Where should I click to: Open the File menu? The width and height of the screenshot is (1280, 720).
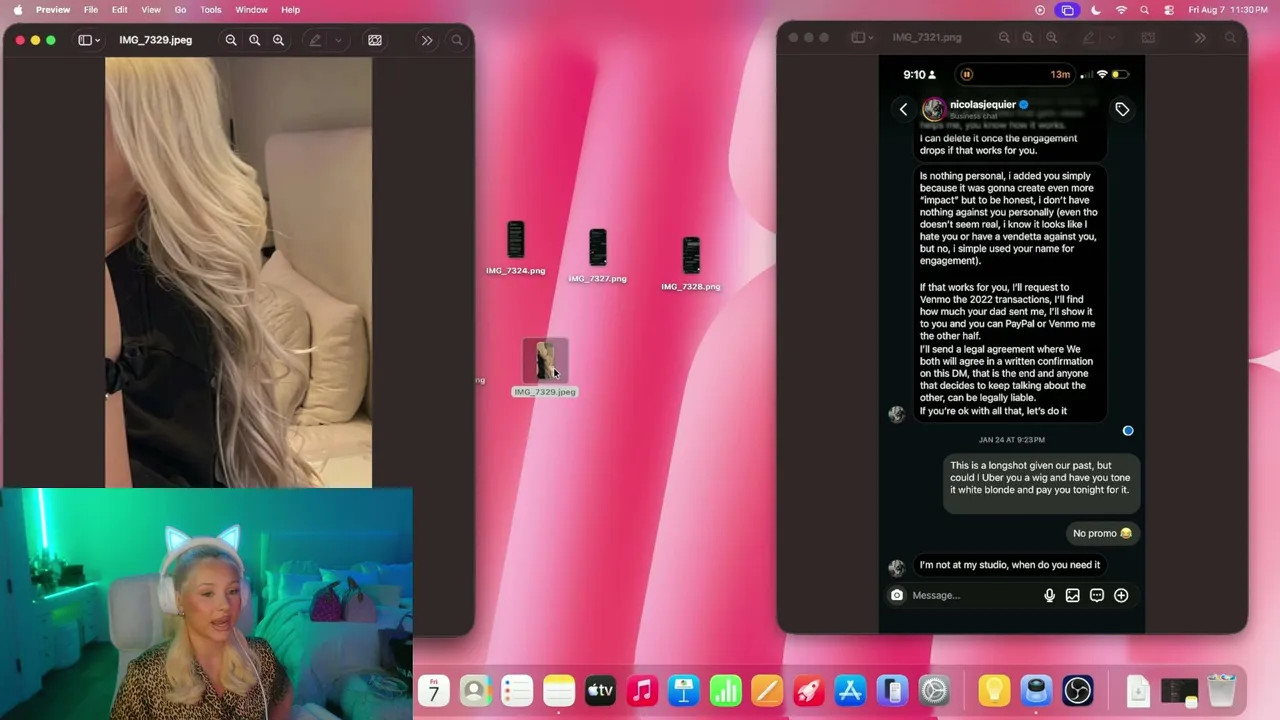pos(91,10)
